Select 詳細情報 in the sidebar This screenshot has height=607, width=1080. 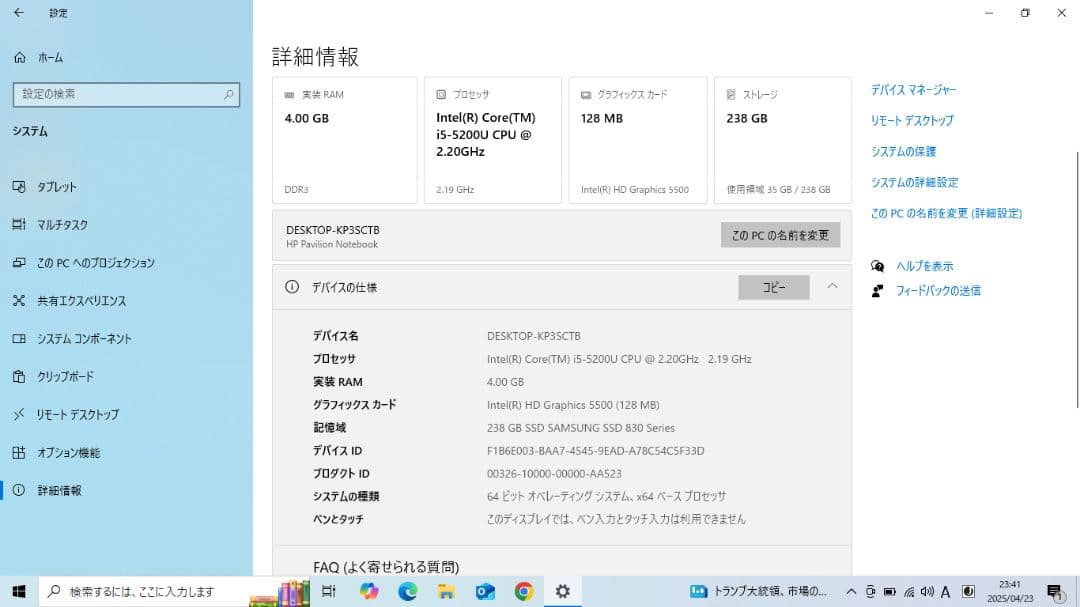[18, 490]
